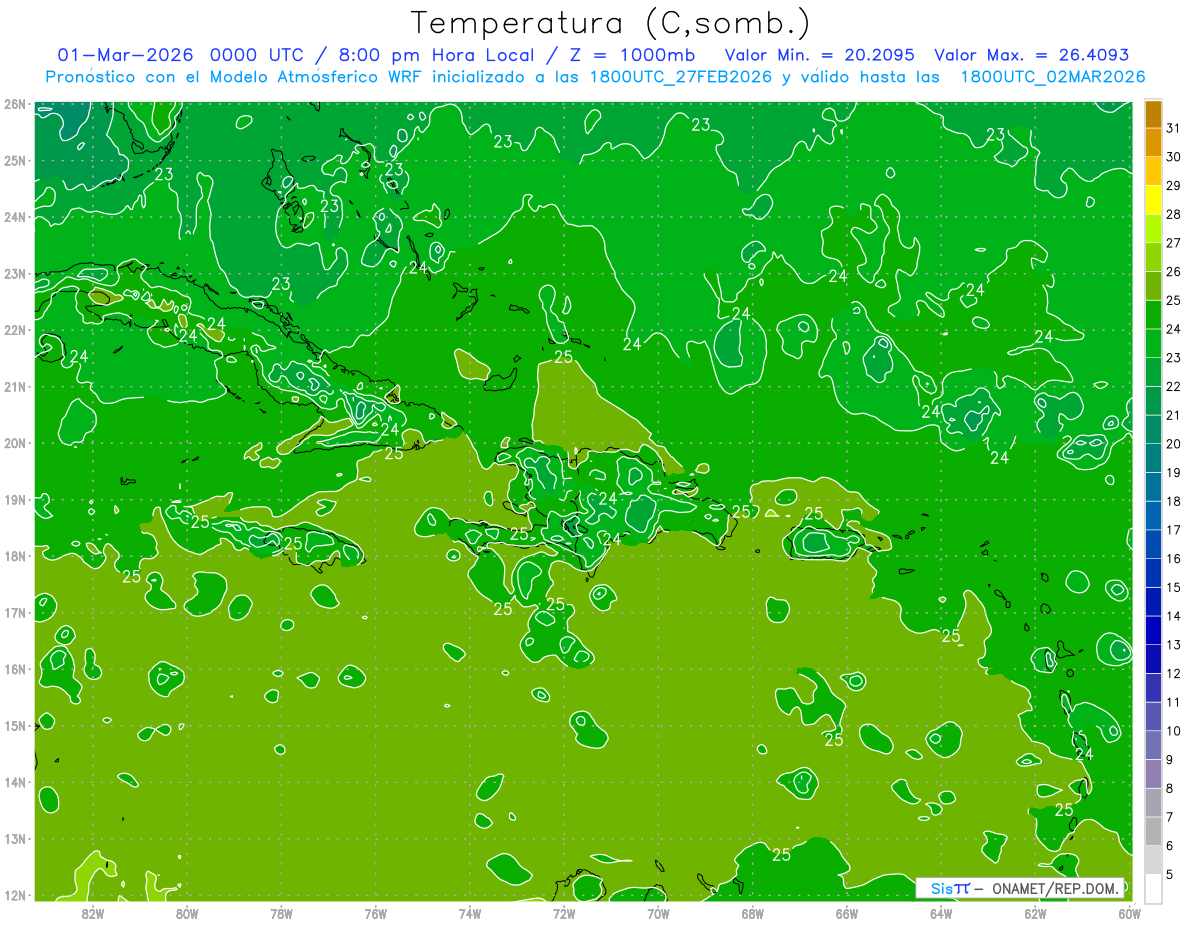Click the 25N latitude label

[x=14, y=160]
